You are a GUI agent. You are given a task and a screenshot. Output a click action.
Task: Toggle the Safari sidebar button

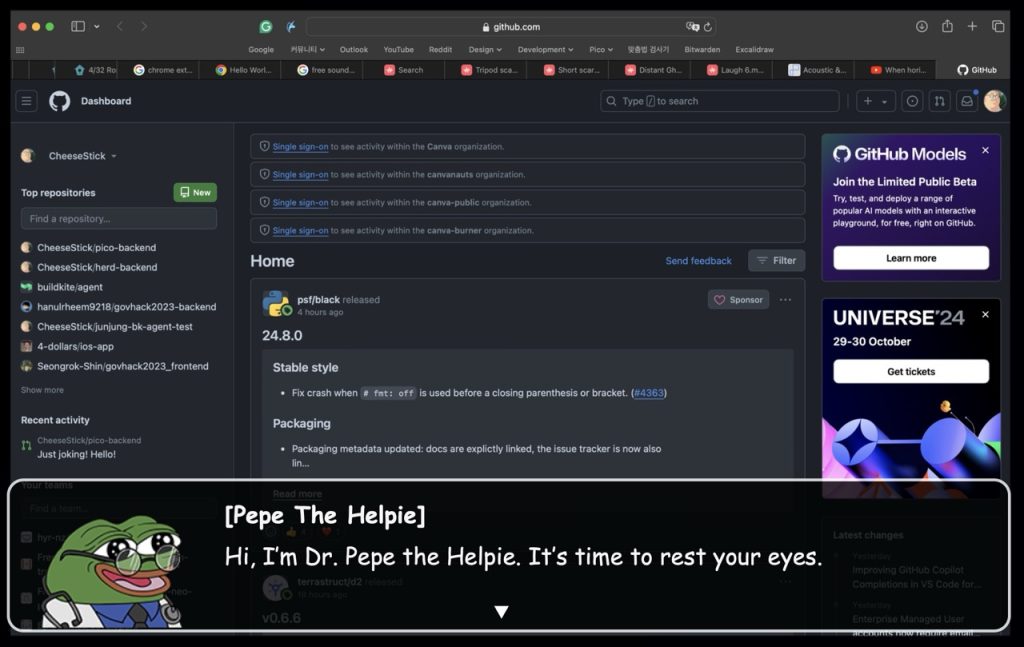click(x=78, y=26)
